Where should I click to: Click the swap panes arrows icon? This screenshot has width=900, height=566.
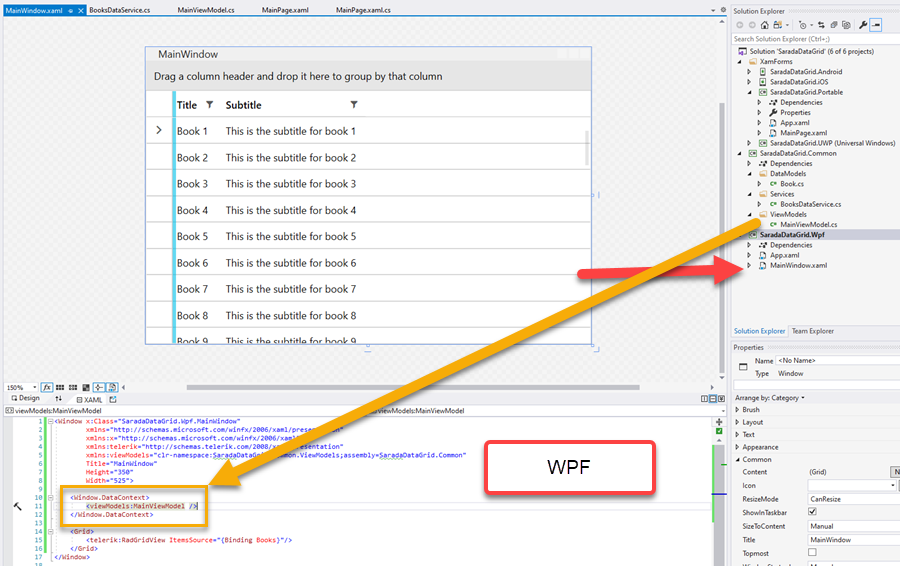59,398
